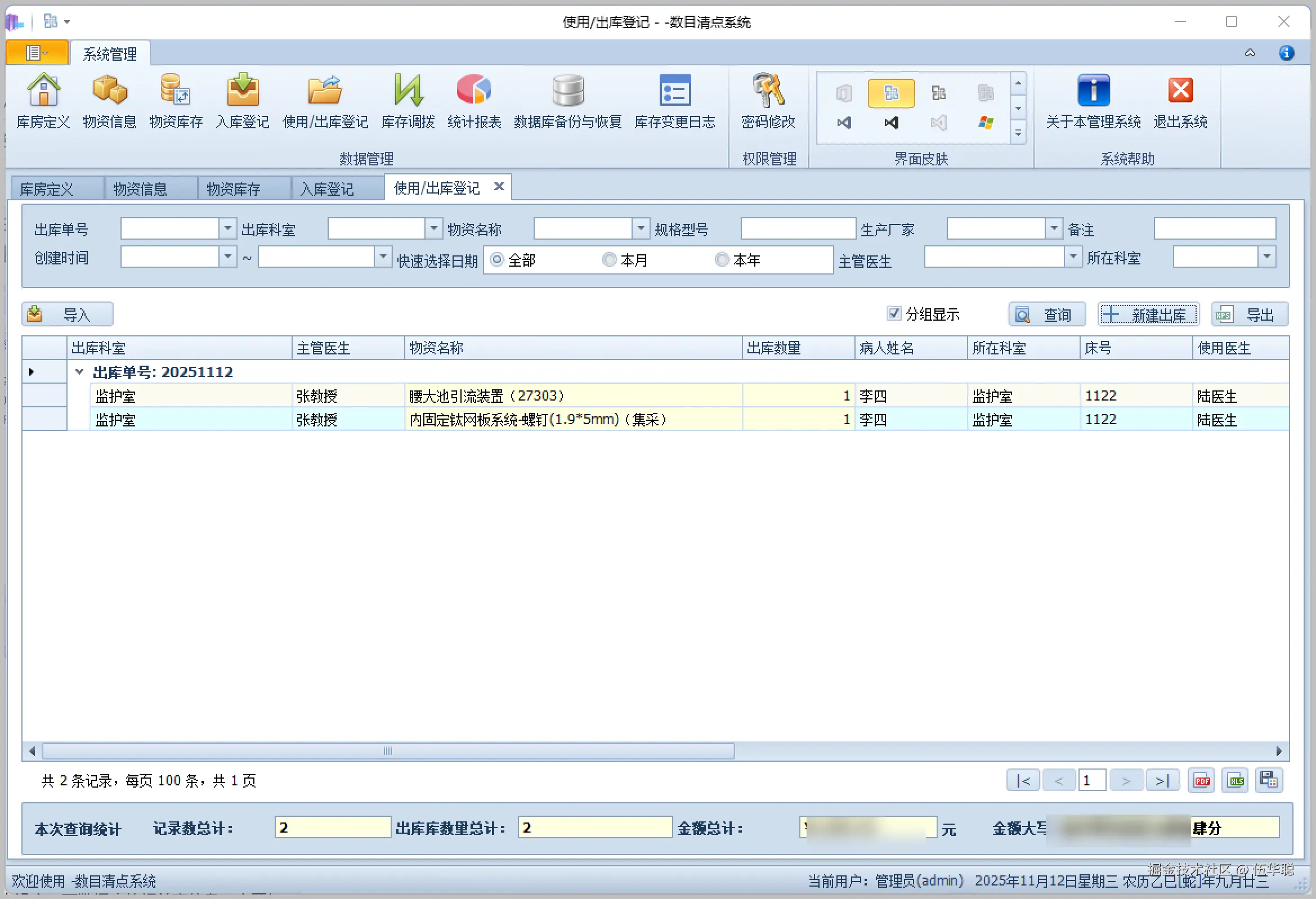This screenshot has width=1316, height=899.
Task: Export as PDF using the PDF icon
Action: coord(1201,780)
